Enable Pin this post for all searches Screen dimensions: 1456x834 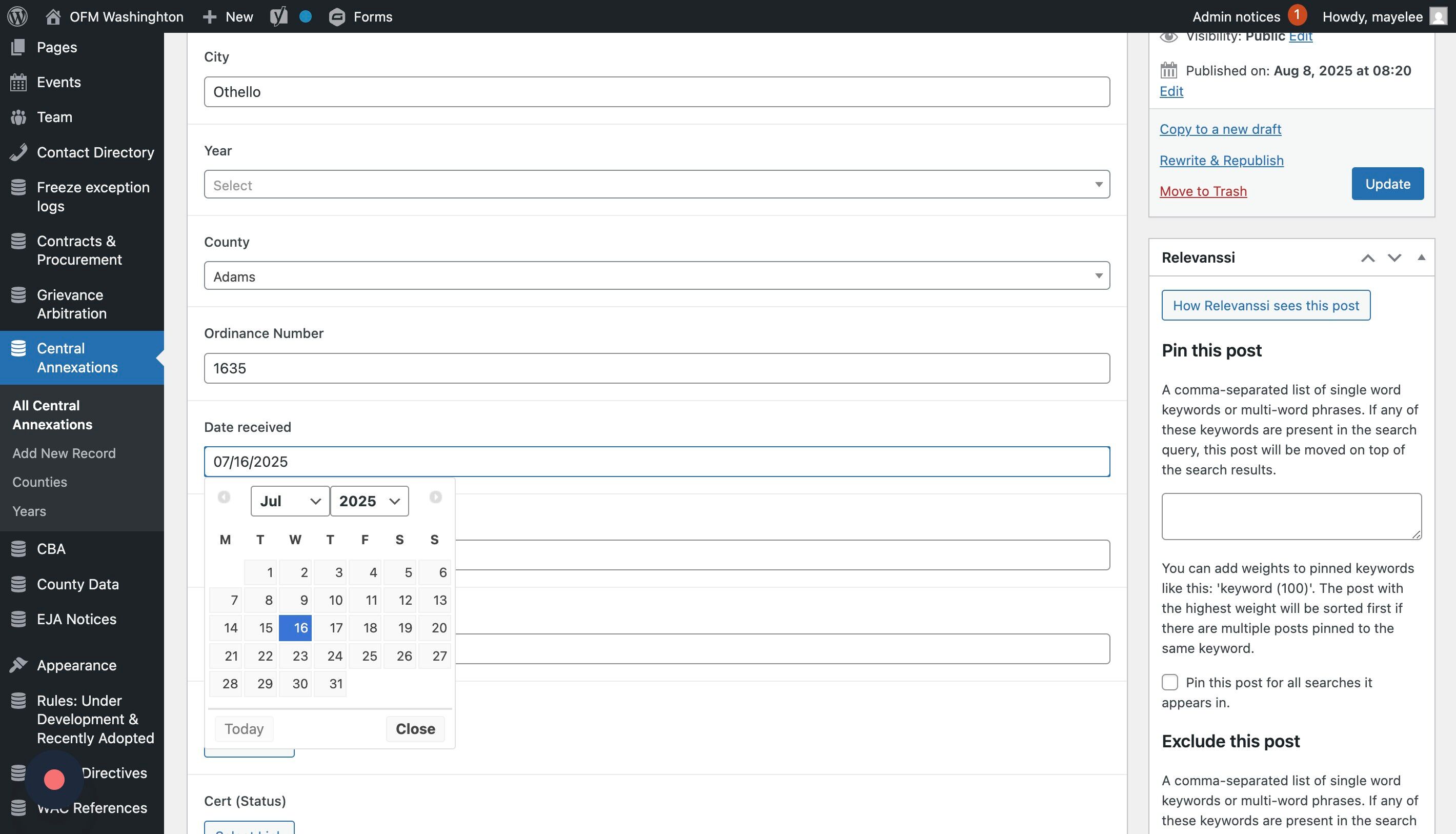pos(1170,682)
